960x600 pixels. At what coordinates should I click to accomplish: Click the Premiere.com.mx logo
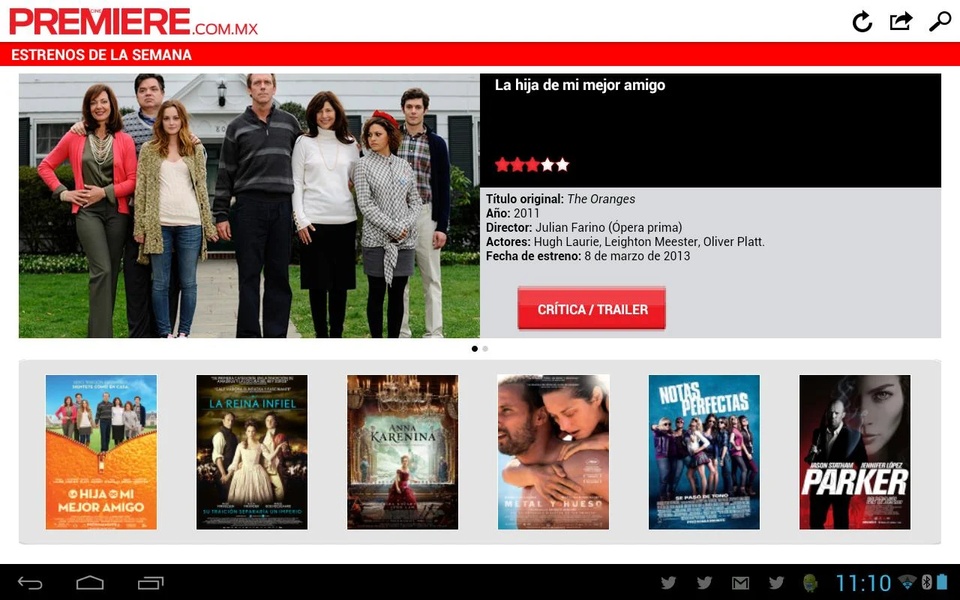click(133, 22)
